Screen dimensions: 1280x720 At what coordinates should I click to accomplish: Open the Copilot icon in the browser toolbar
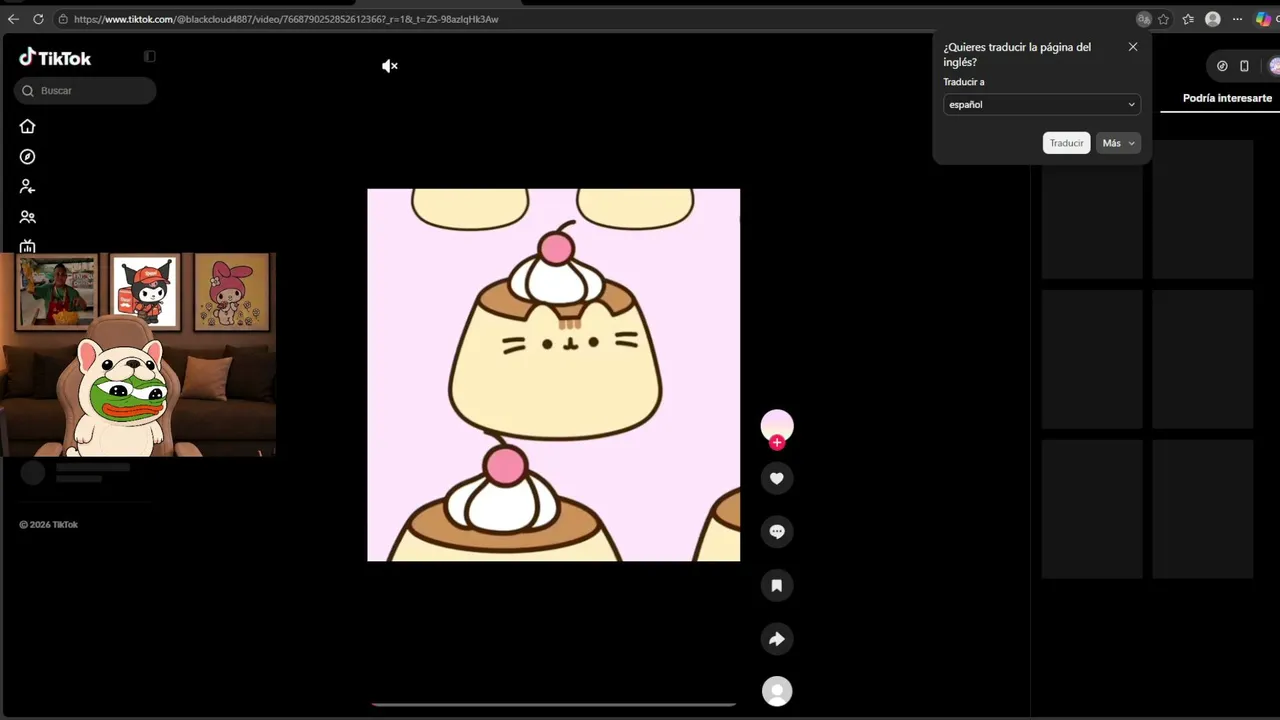pos(1263,19)
